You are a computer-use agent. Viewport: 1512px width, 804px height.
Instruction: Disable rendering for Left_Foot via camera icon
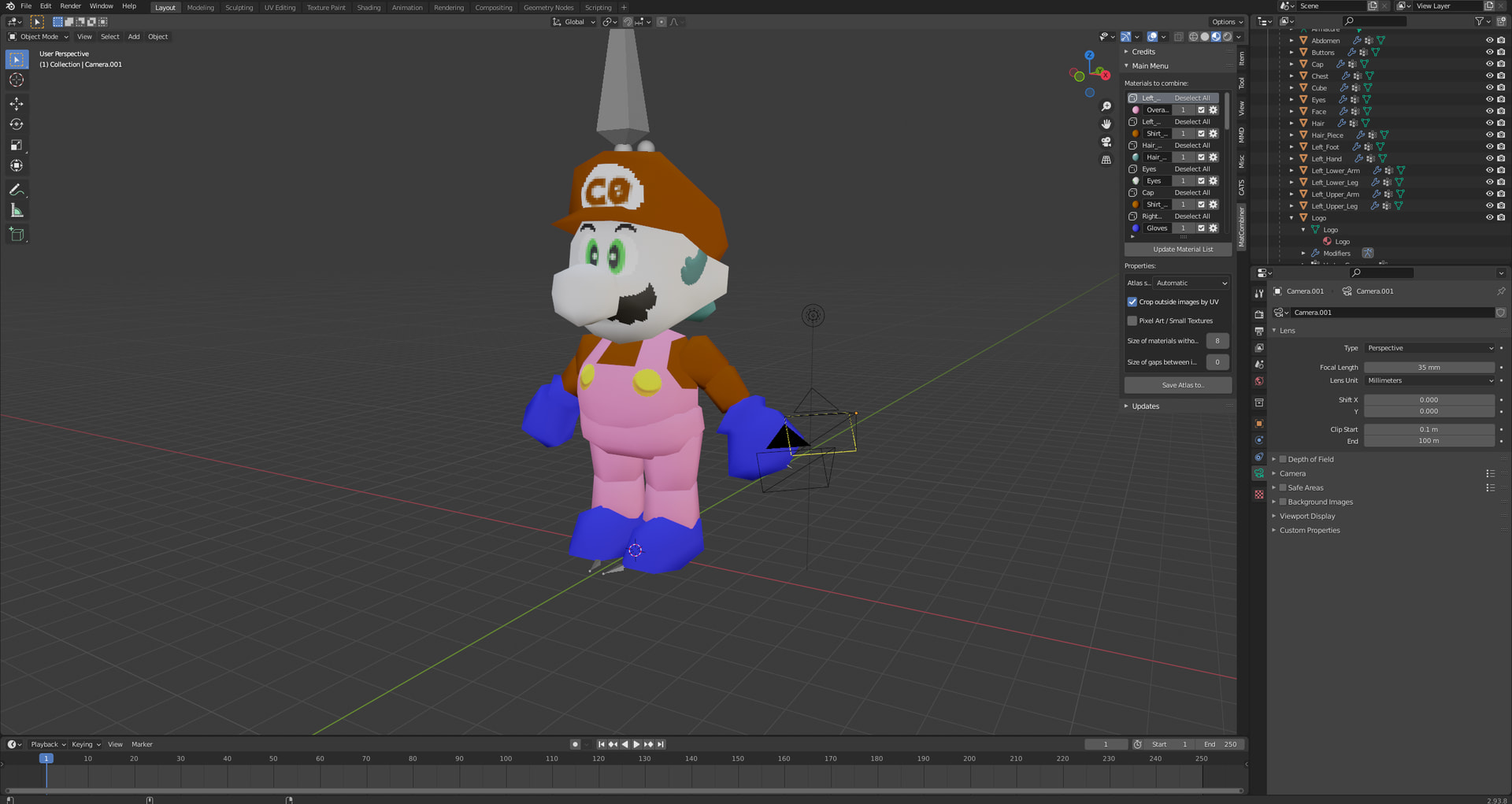tap(1501, 147)
